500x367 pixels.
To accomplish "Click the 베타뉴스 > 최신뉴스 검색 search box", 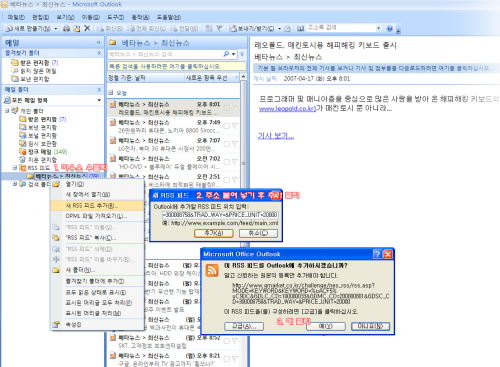I will tap(165, 54).
